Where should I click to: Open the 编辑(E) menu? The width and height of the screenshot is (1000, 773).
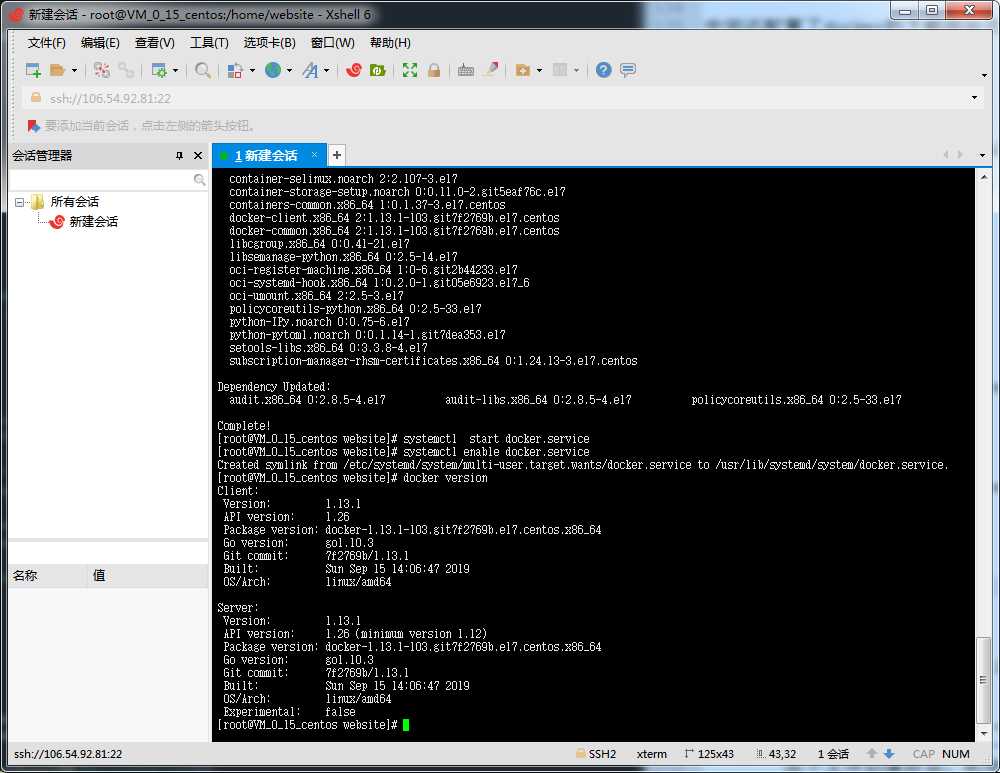(100, 43)
